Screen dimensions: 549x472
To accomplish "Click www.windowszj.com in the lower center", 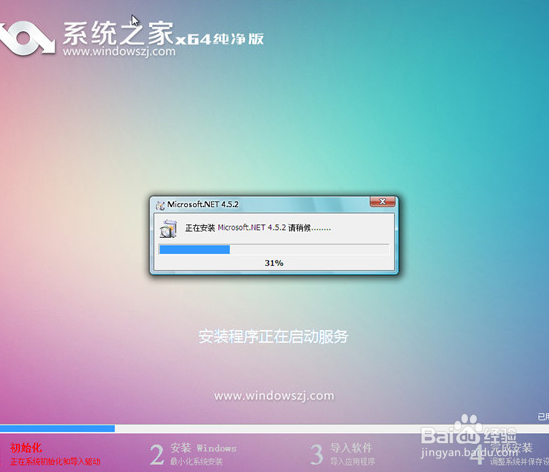I will click(x=274, y=396).
